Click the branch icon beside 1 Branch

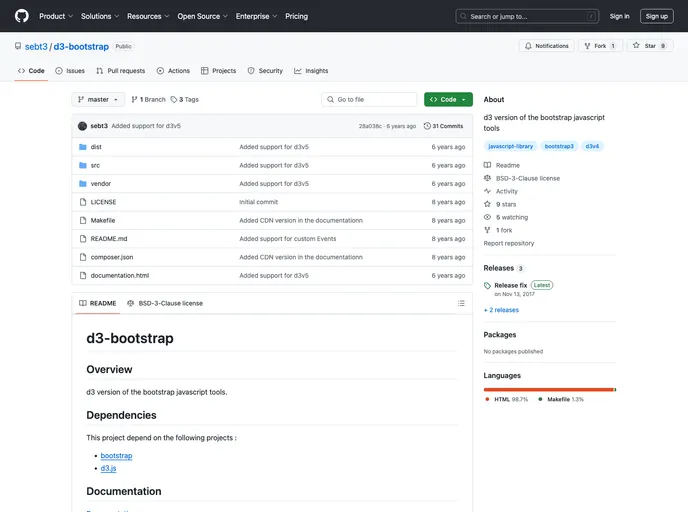[x=134, y=100]
